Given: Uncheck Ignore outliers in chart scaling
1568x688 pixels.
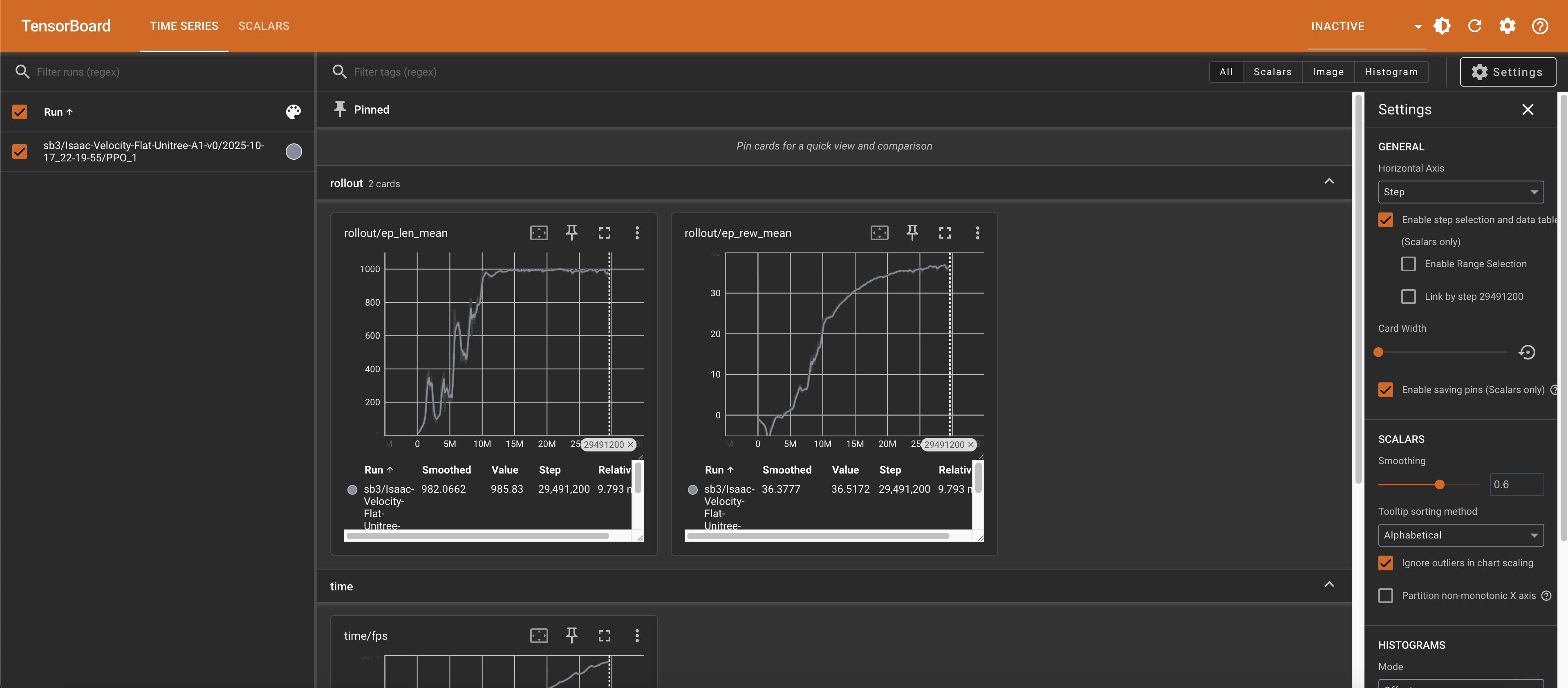Looking at the screenshot, I should tap(1385, 563).
